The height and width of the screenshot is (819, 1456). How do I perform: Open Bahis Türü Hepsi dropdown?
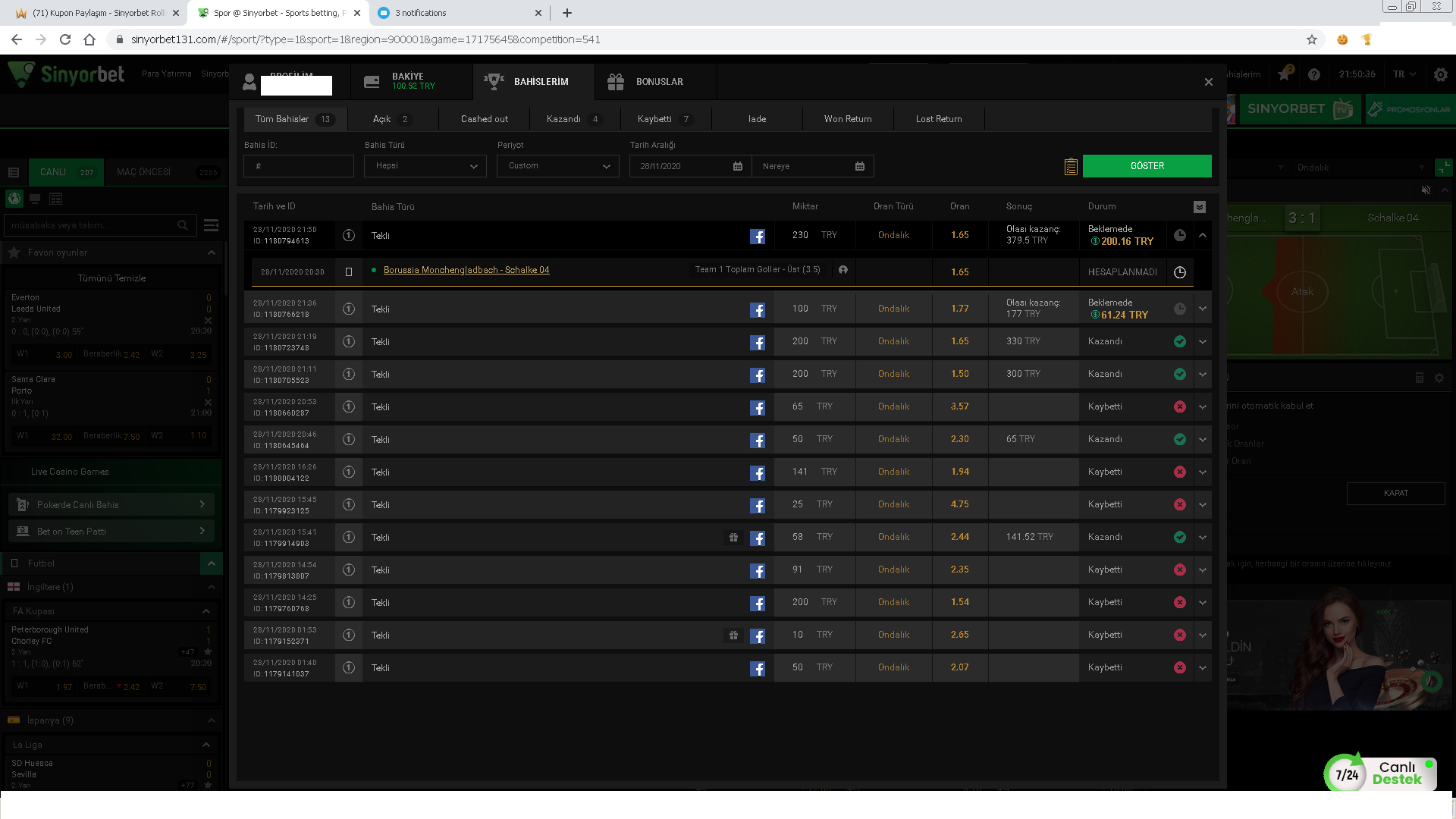click(x=425, y=166)
